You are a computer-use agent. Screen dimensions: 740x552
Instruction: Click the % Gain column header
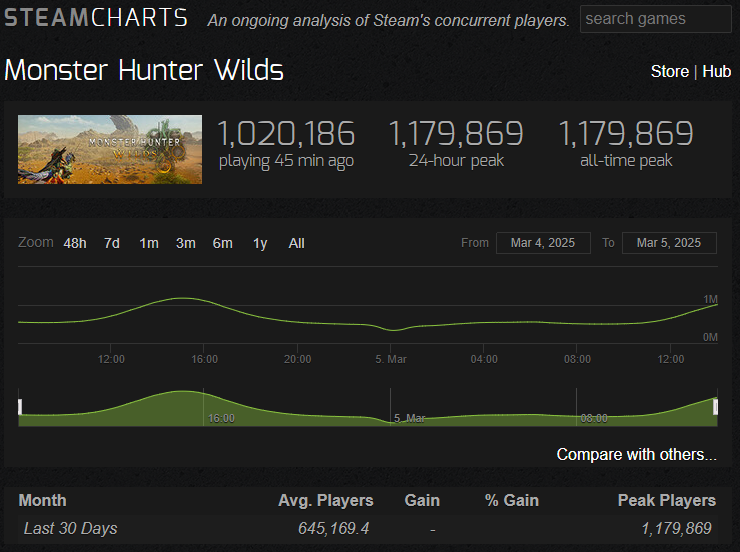point(512,500)
